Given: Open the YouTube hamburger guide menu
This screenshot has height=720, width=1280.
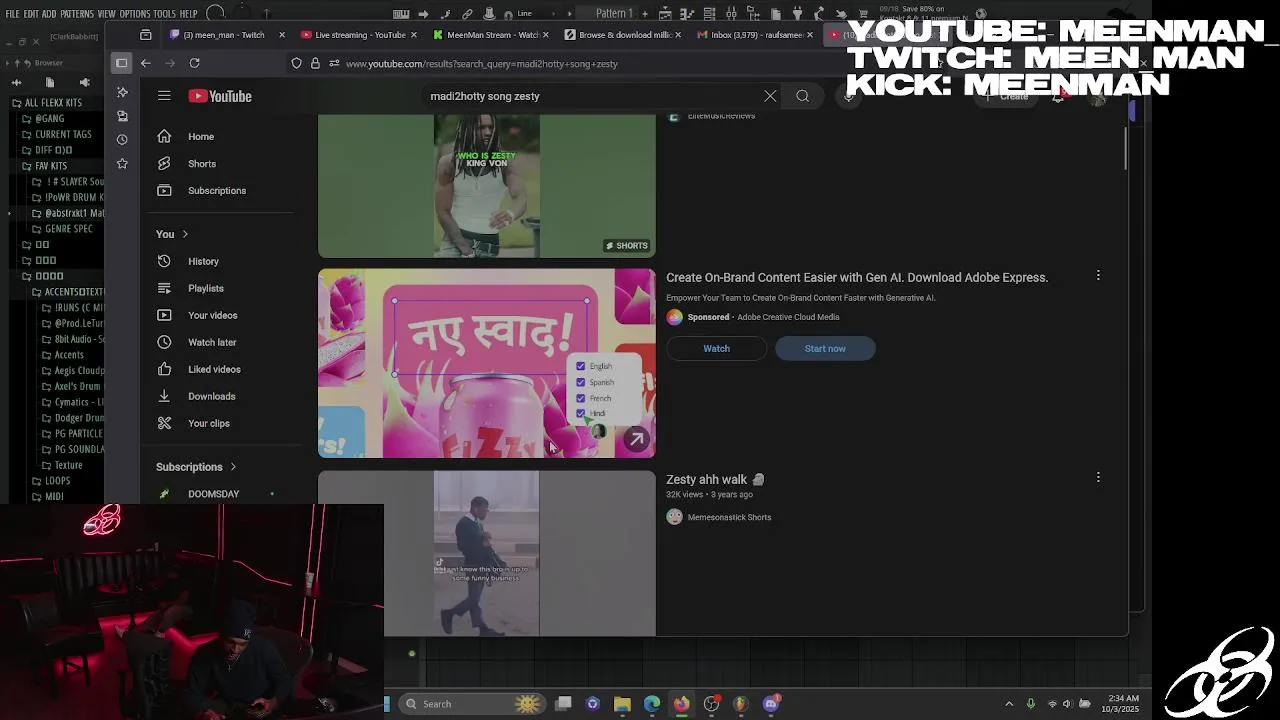Looking at the screenshot, I should click(164, 96).
